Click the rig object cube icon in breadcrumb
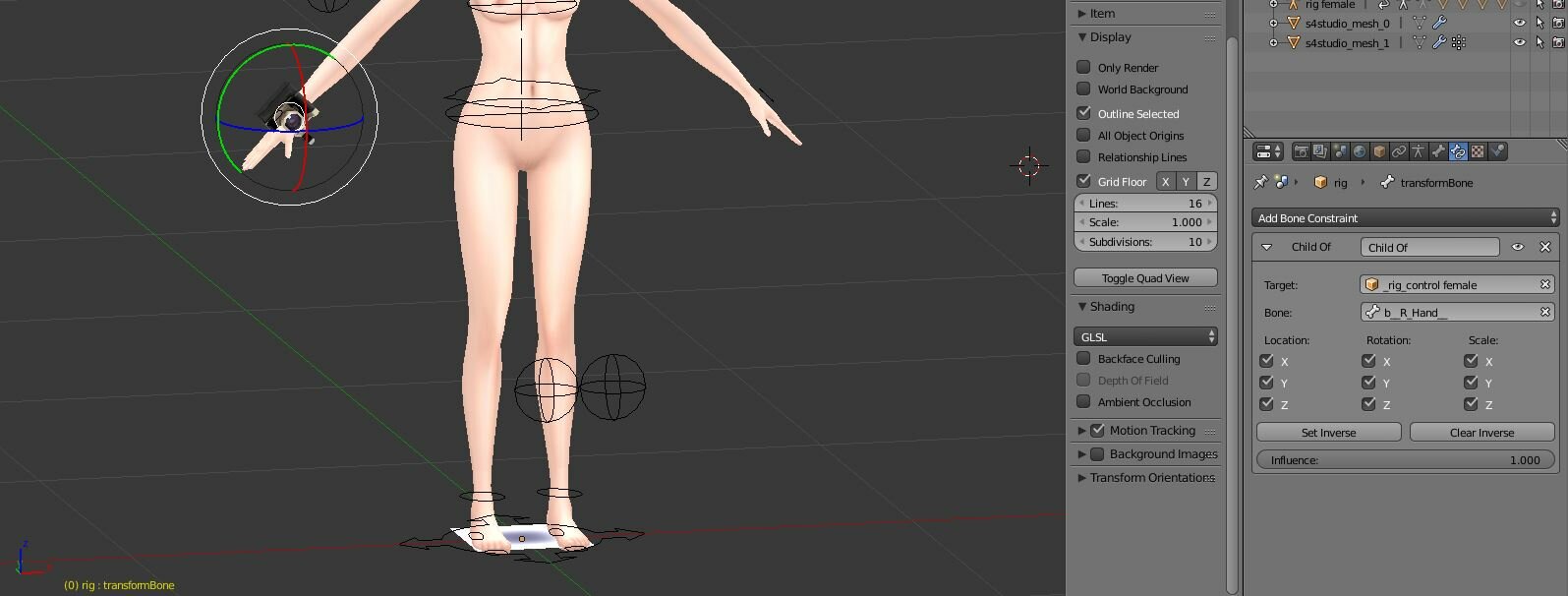 tap(1320, 182)
